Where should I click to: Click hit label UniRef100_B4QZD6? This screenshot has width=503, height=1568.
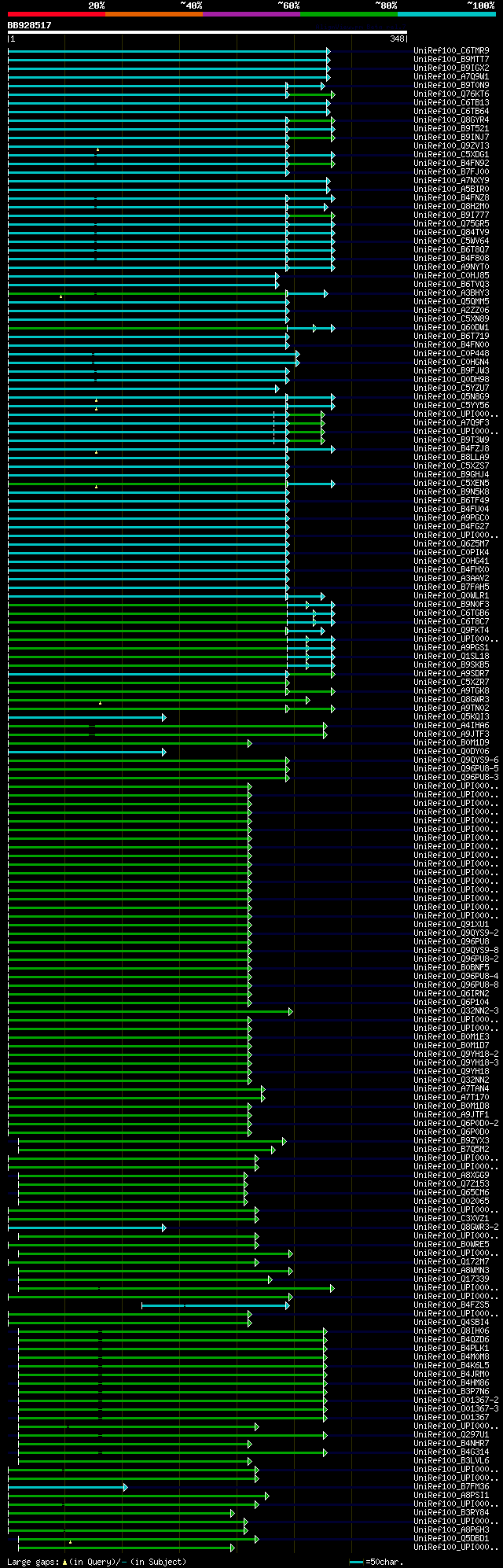point(452,1339)
